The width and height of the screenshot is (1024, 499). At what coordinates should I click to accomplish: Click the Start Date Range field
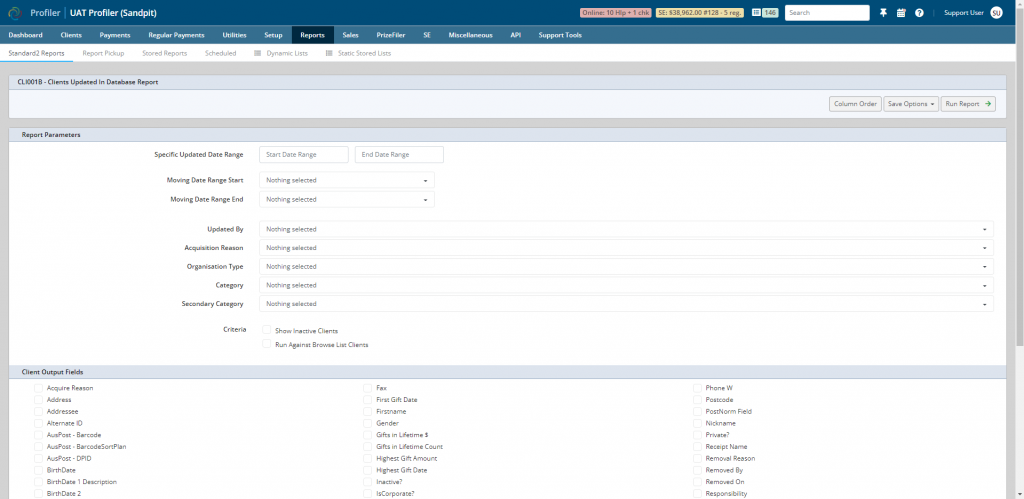tap(304, 155)
